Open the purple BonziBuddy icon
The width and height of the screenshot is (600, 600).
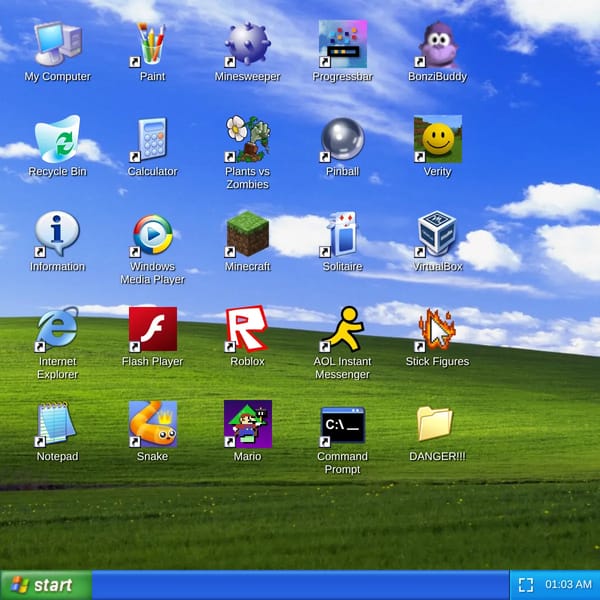tap(437, 44)
